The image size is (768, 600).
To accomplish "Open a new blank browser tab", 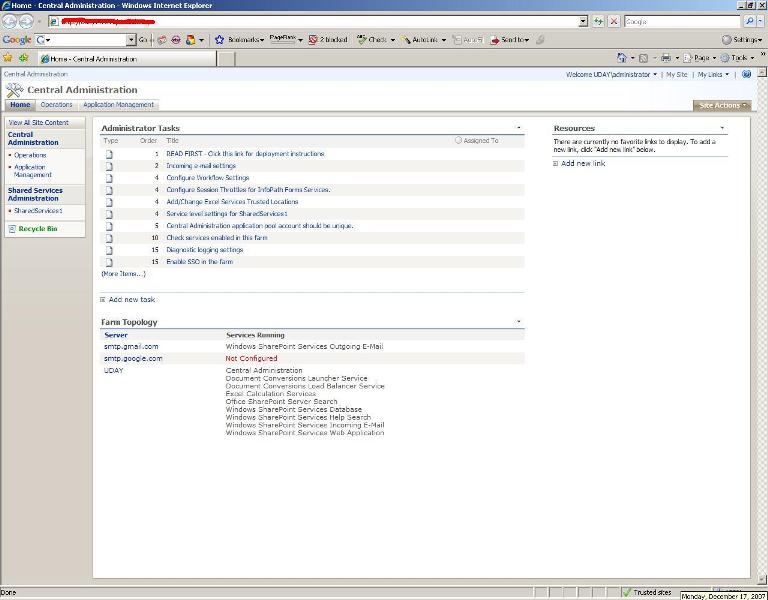I will tap(226, 59).
